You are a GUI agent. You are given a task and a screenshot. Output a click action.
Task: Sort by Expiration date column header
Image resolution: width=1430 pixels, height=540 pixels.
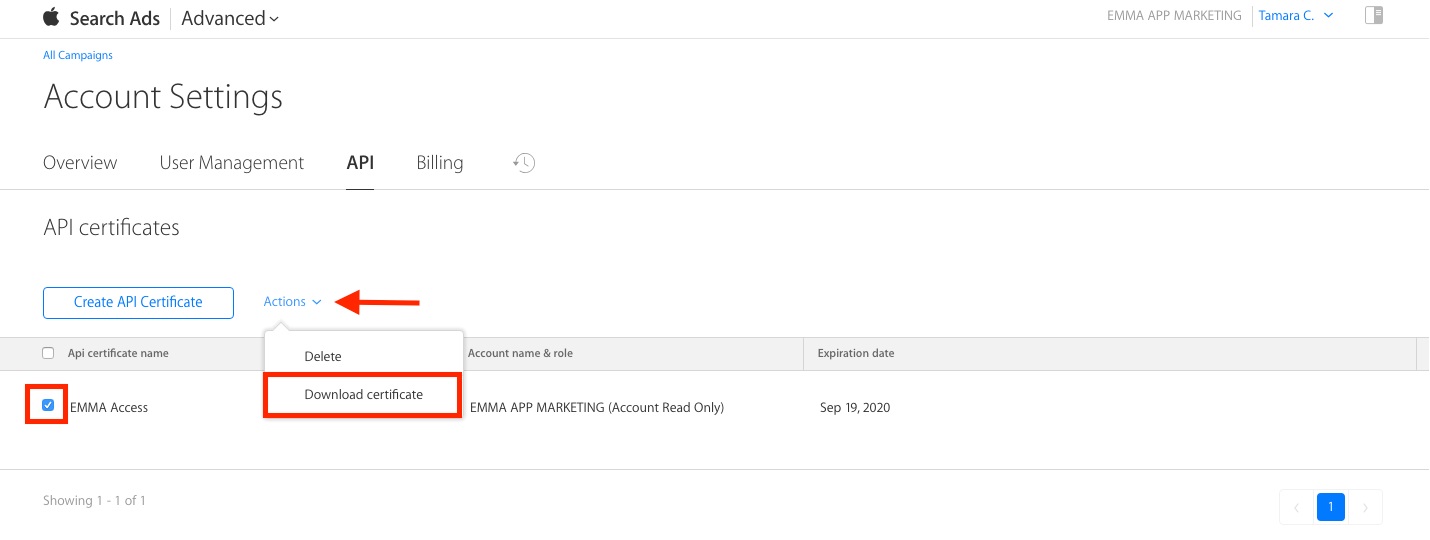[x=856, y=353]
